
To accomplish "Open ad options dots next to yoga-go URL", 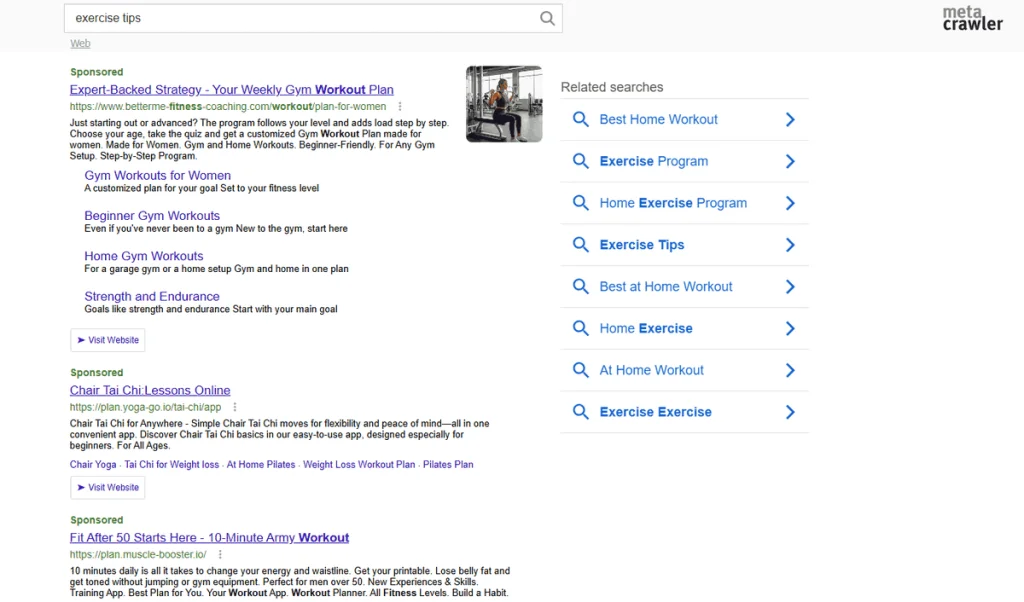I will (x=234, y=407).
